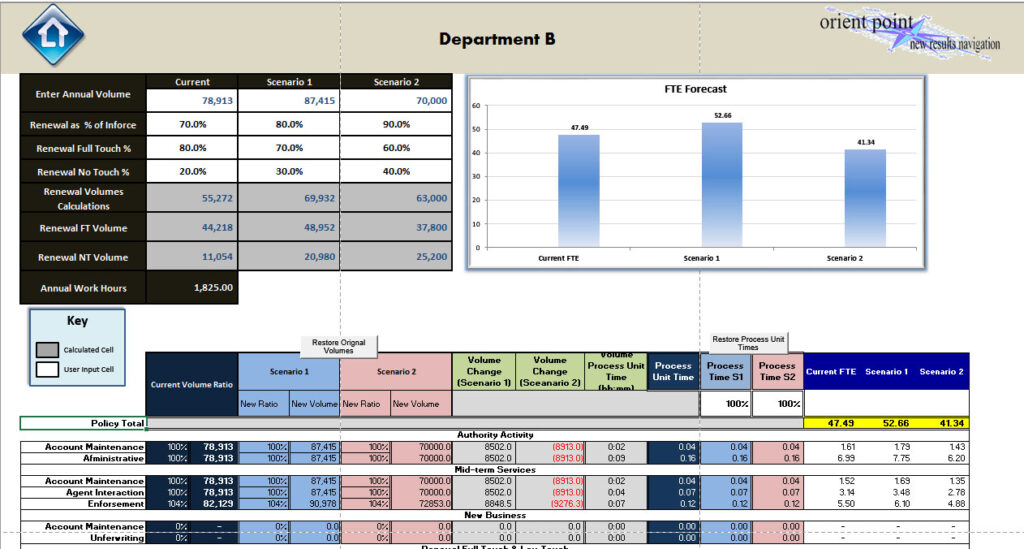The width and height of the screenshot is (1024, 549).
Task: Select Scenario 2 annual volume 70,000
Action: coord(396,101)
